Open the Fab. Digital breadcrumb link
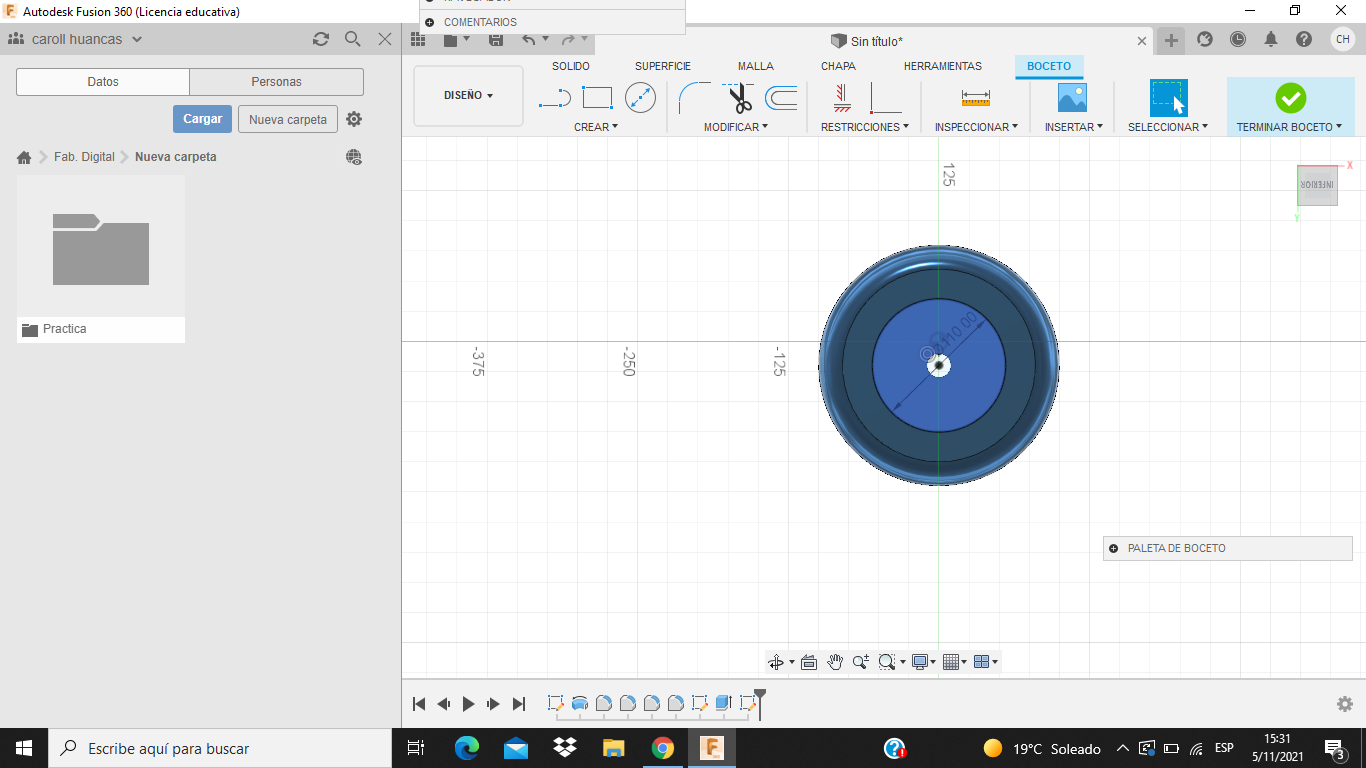 tap(84, 157)
